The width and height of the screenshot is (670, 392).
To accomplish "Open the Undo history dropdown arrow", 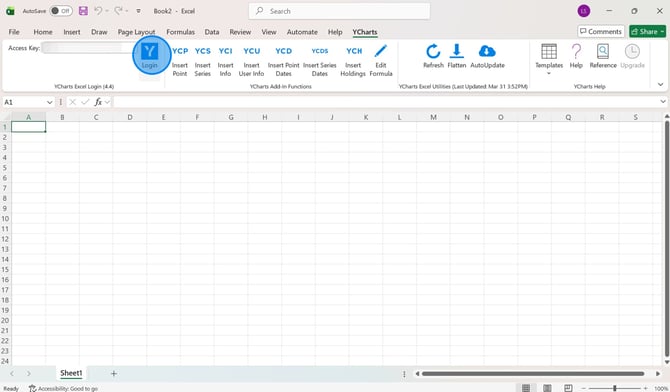I will [x=107, y=11].
